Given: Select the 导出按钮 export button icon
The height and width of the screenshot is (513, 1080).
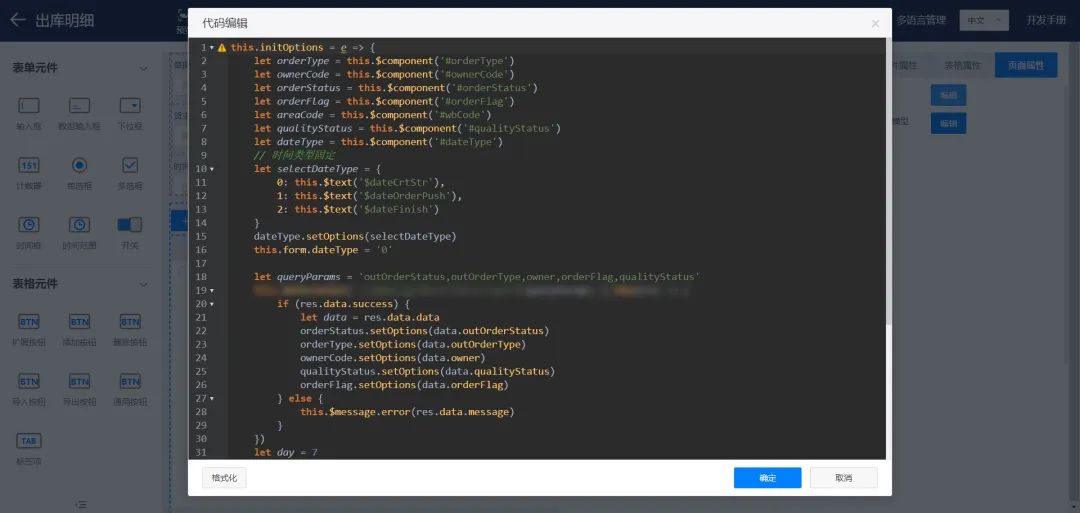Looking at the screenshot, I should tap(79, 382).
